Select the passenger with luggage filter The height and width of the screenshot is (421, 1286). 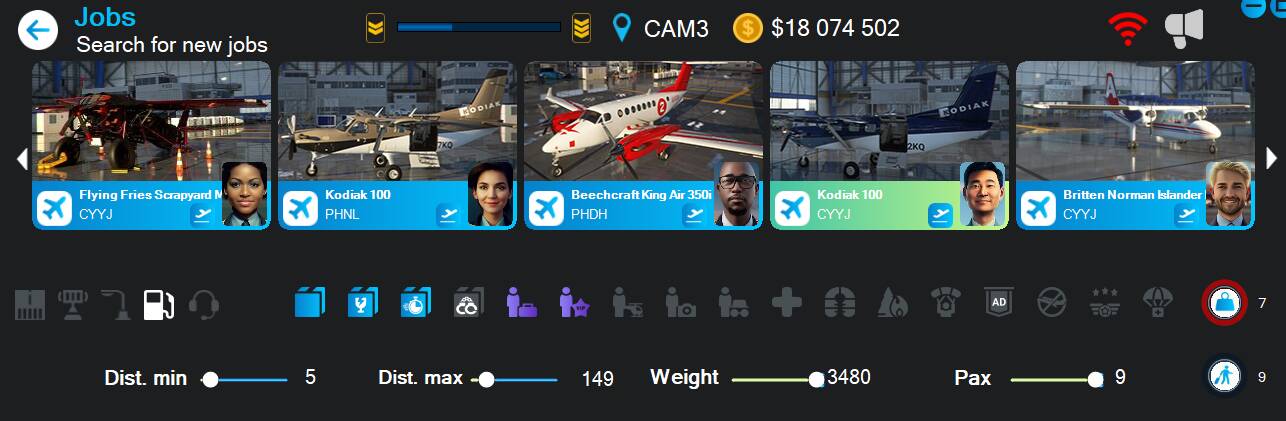point(521,302)
